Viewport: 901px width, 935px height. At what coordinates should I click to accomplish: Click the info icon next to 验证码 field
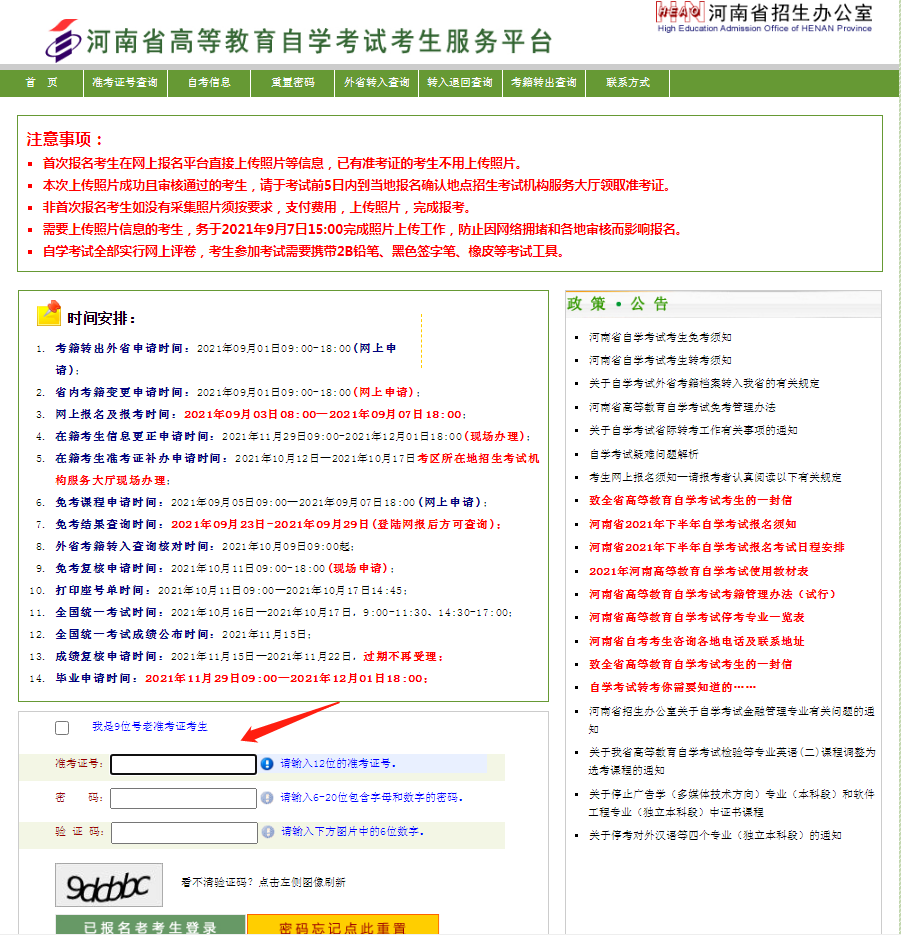coord(267,832)
